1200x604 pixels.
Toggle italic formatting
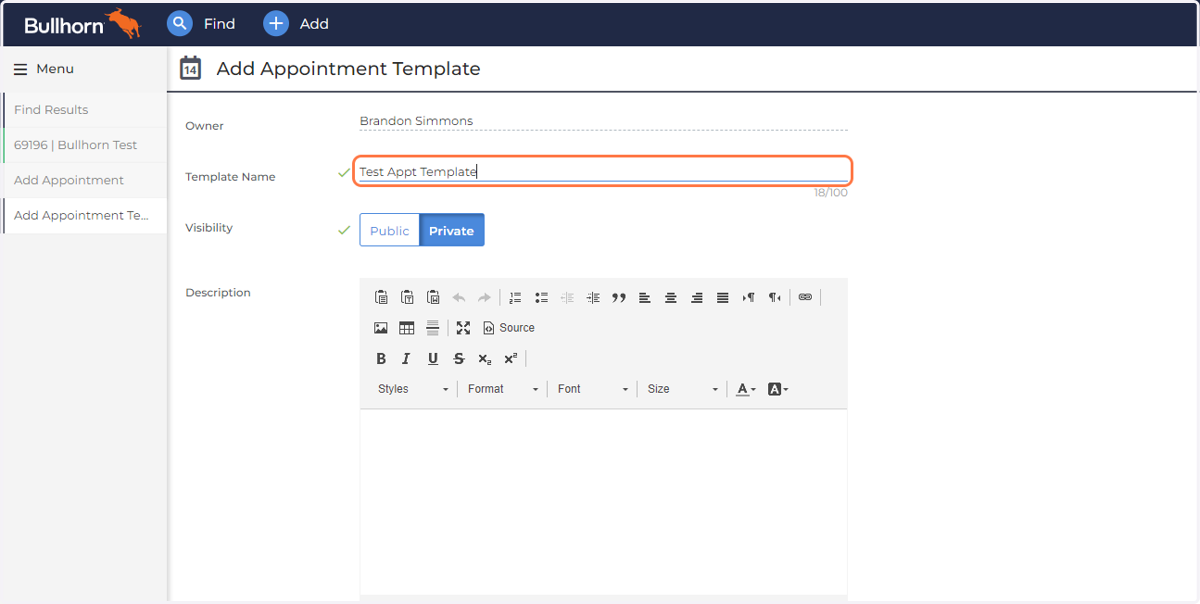point(407,358)
